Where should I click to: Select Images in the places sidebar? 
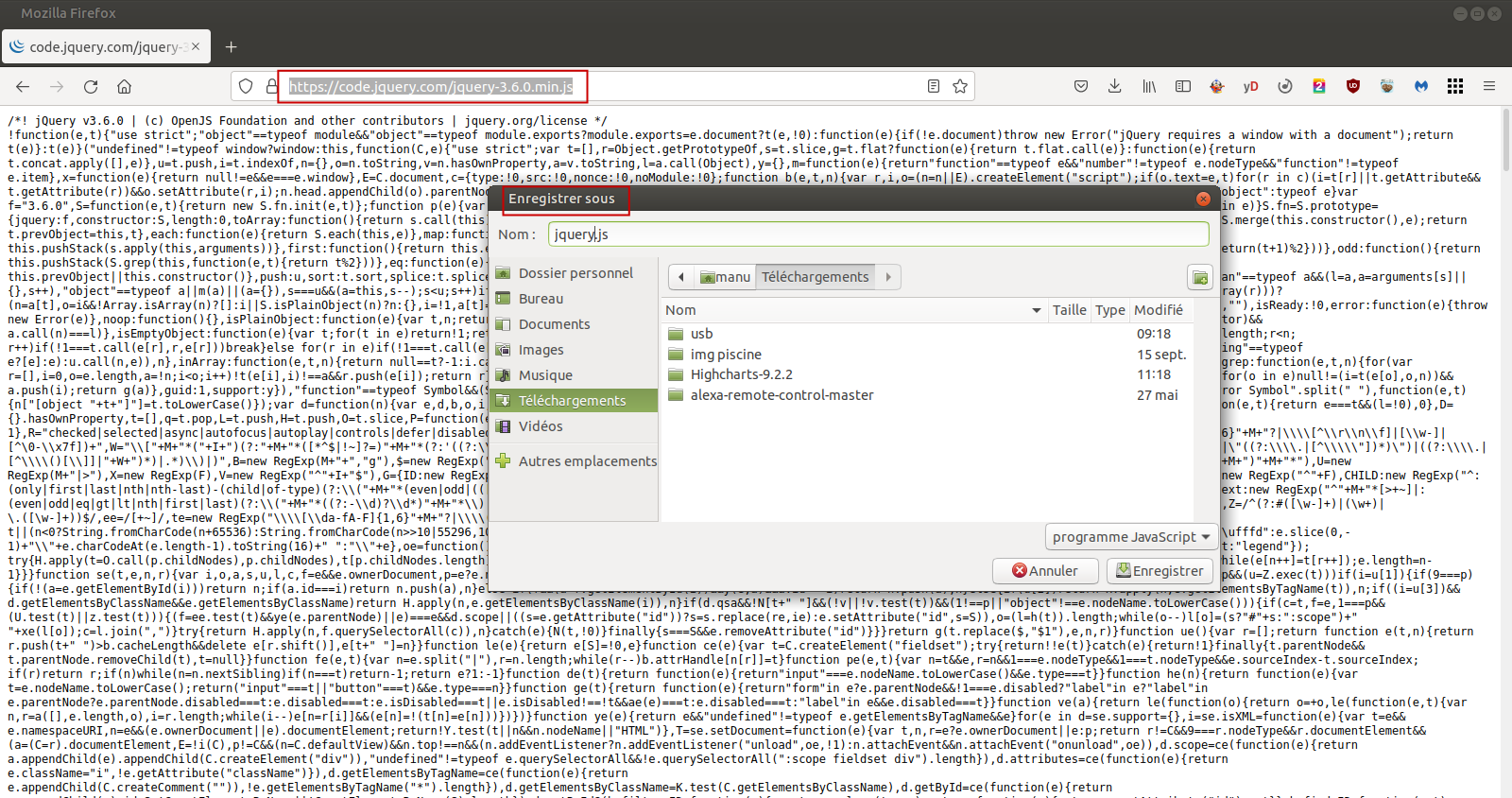point(575,350)
